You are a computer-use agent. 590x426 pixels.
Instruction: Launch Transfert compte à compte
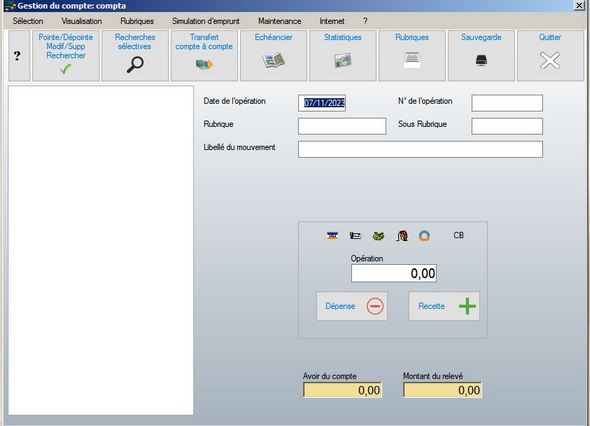click(x=204, y=56)
